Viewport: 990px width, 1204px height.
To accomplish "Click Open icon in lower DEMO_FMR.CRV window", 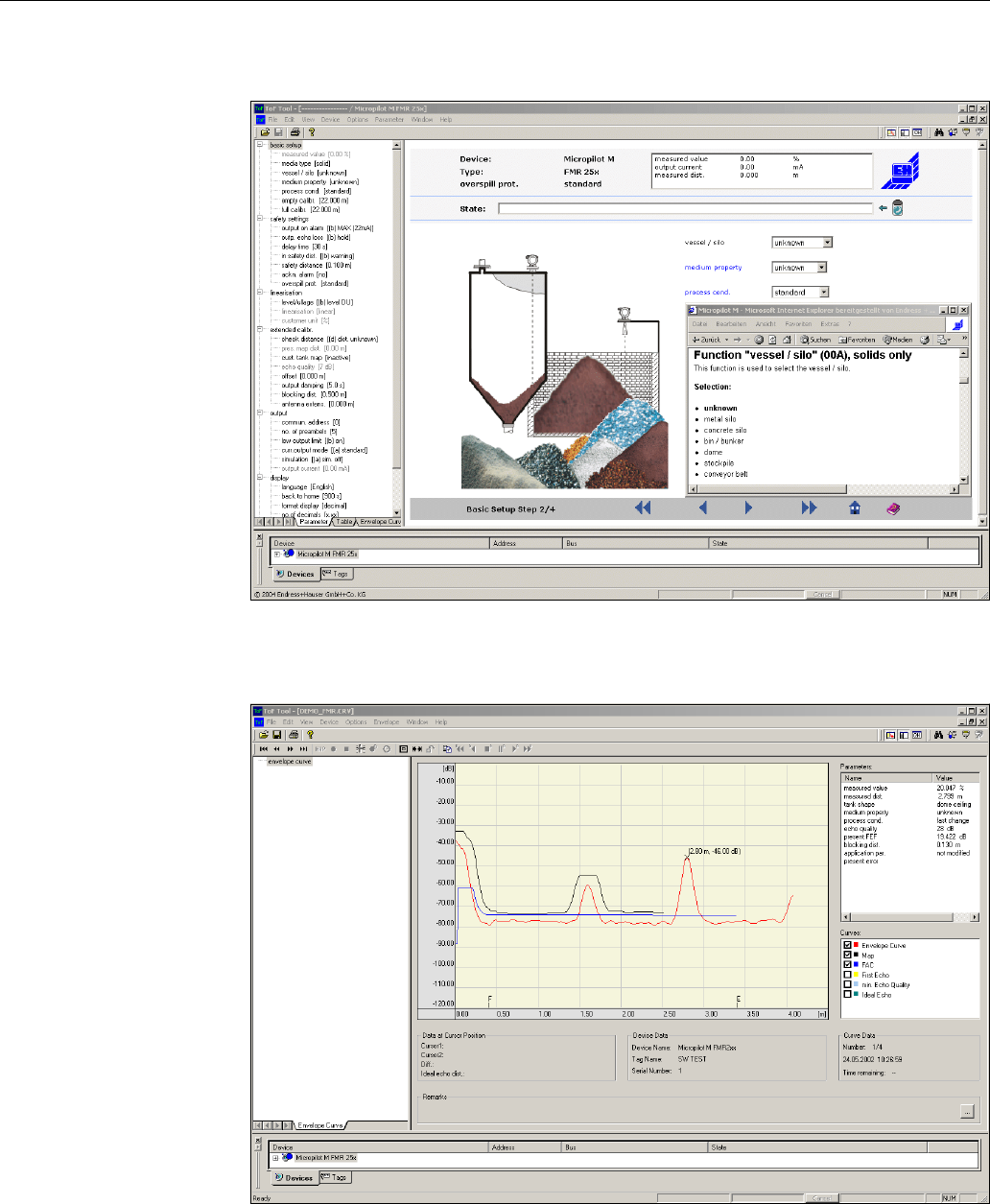I will [x=263, y=733].
